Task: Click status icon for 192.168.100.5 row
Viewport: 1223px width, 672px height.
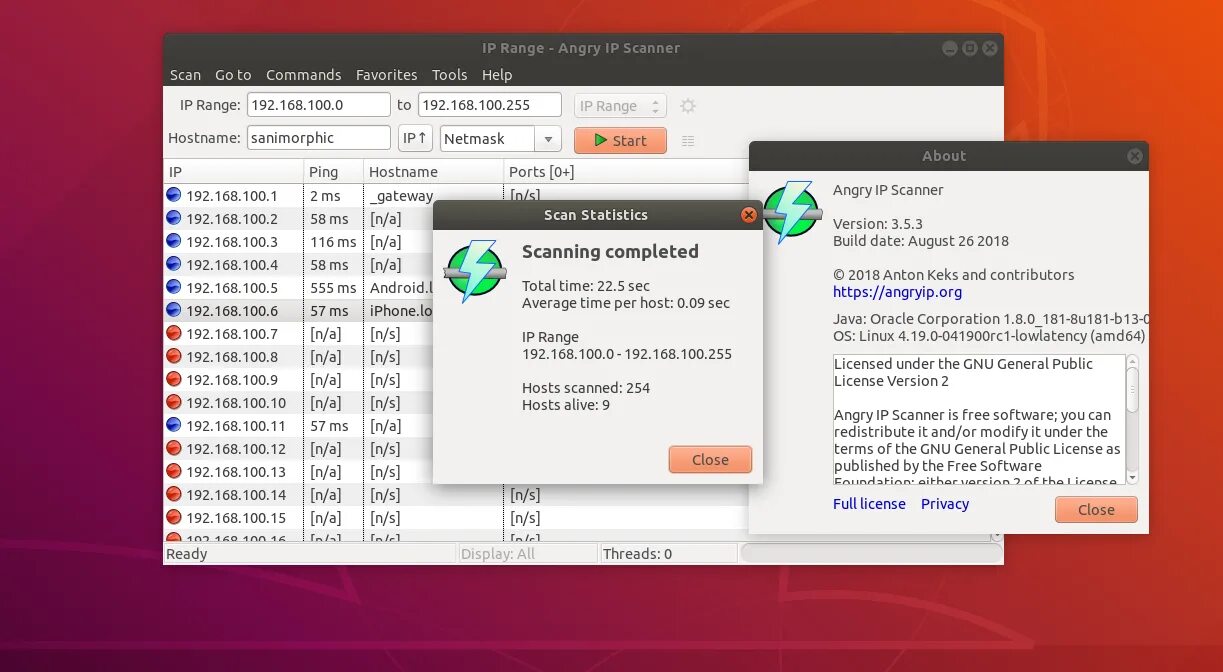Action: coord(174,287)
